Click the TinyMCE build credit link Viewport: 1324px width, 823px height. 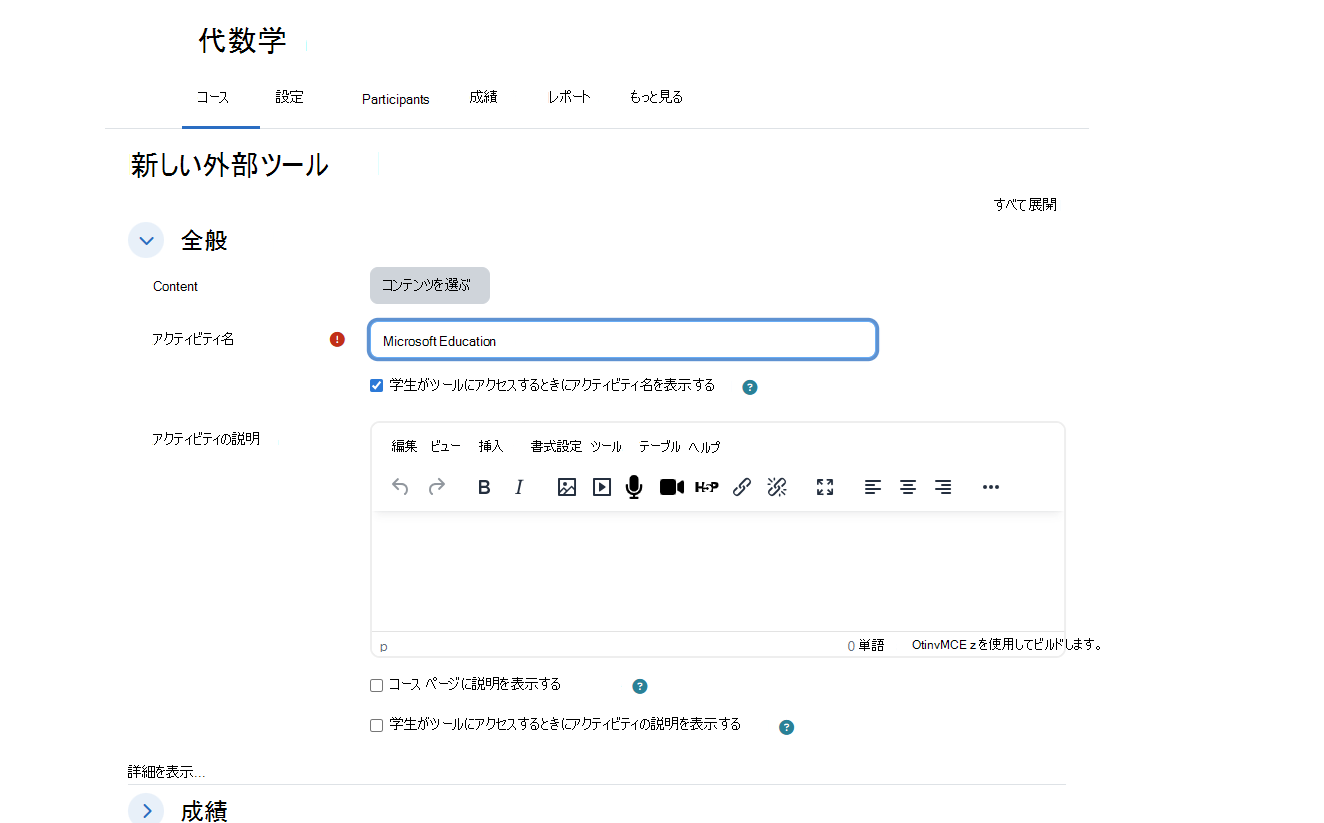1007,645
